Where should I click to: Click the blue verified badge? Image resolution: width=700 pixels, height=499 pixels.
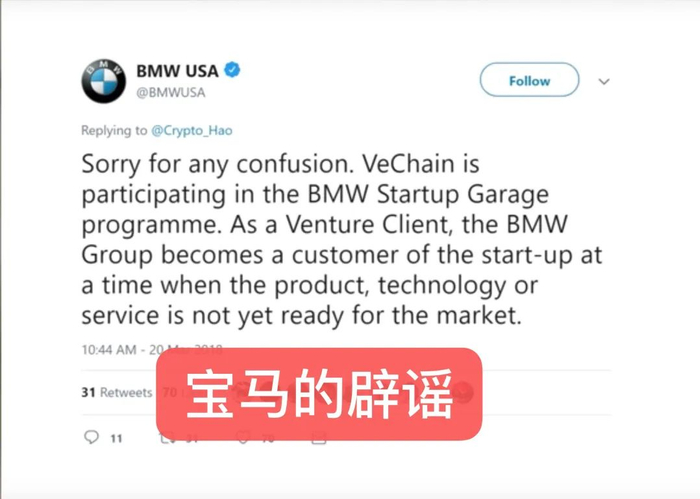pyautogui.click(x=232, y=70)
